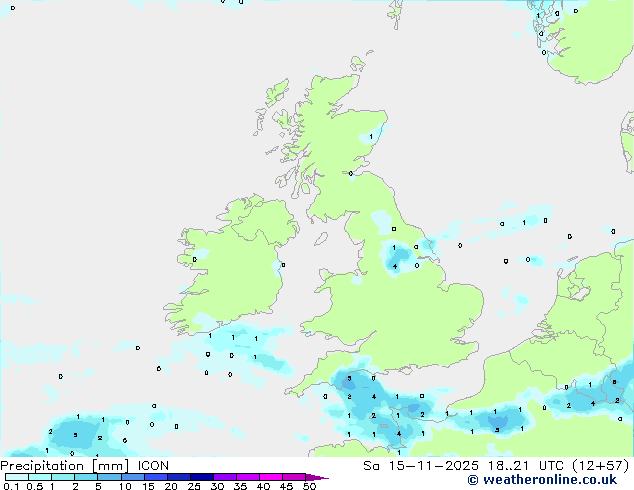Click the legend scale label '40'
This screenshot has width=634, height=490.
263,486
